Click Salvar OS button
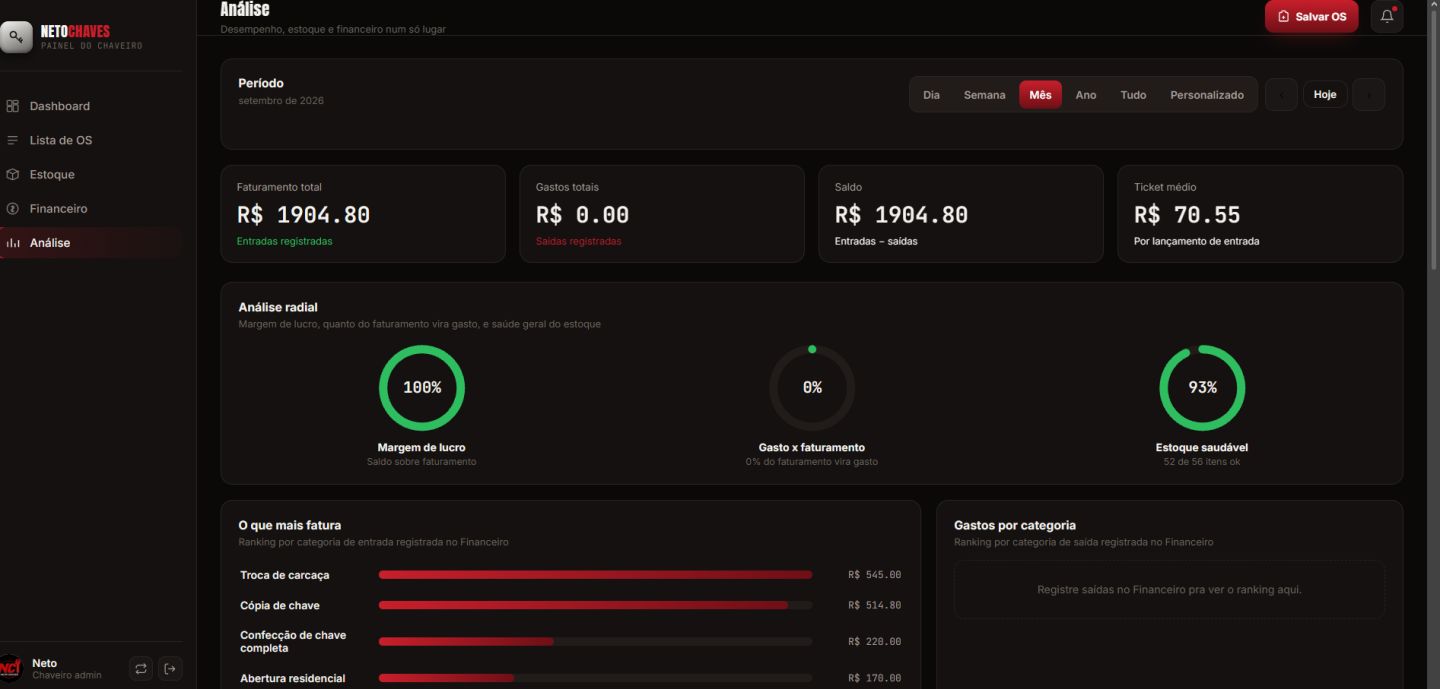 (1311, 16)
